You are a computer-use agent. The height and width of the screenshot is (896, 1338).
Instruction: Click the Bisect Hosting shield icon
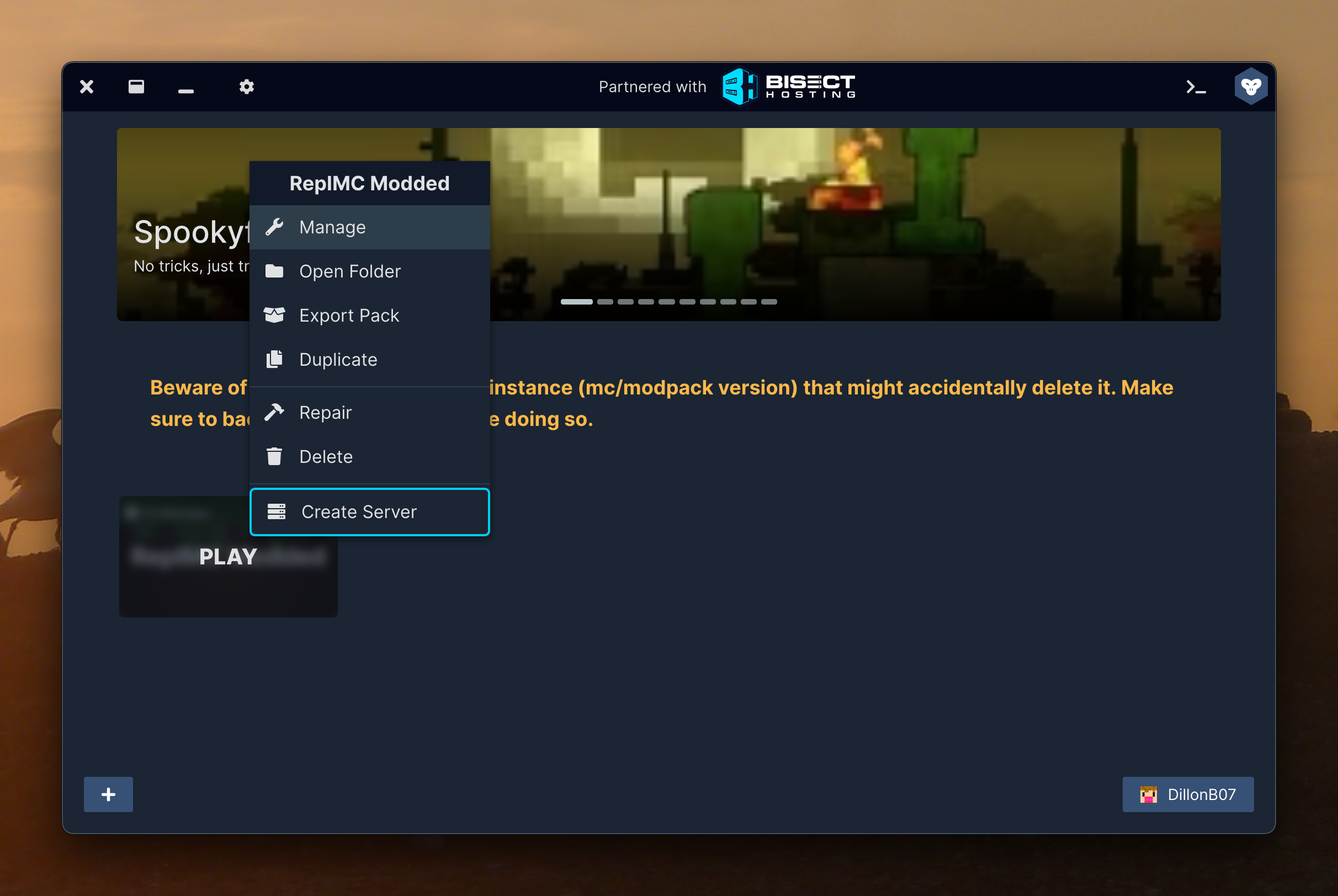click(738, 87)
